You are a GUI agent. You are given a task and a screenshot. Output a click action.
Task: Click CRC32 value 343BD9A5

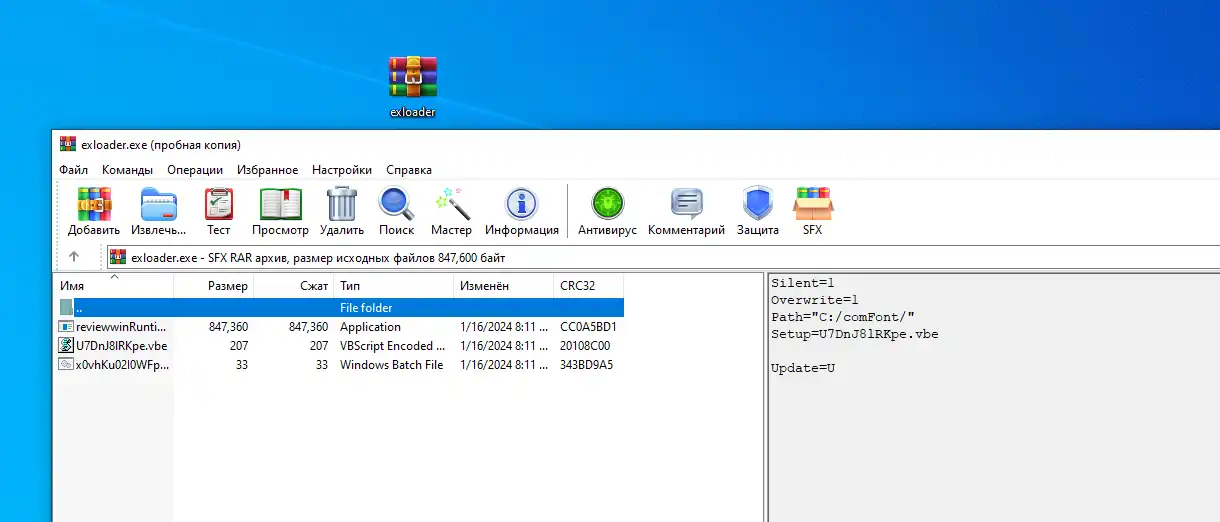click(x=586, y=365)
